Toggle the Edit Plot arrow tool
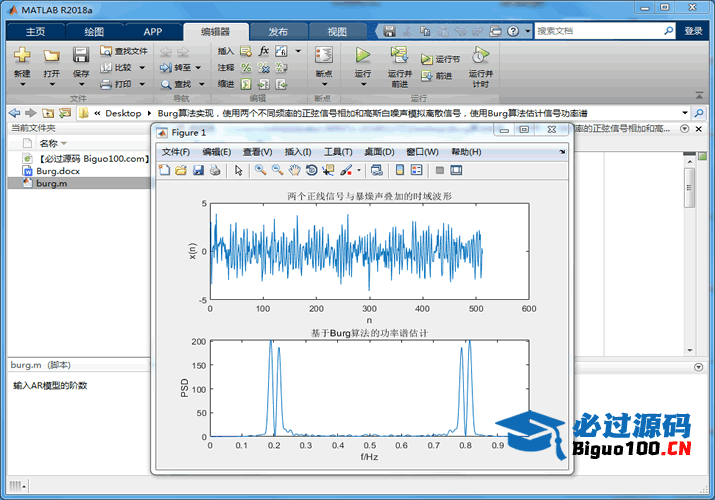 point(239,170)
